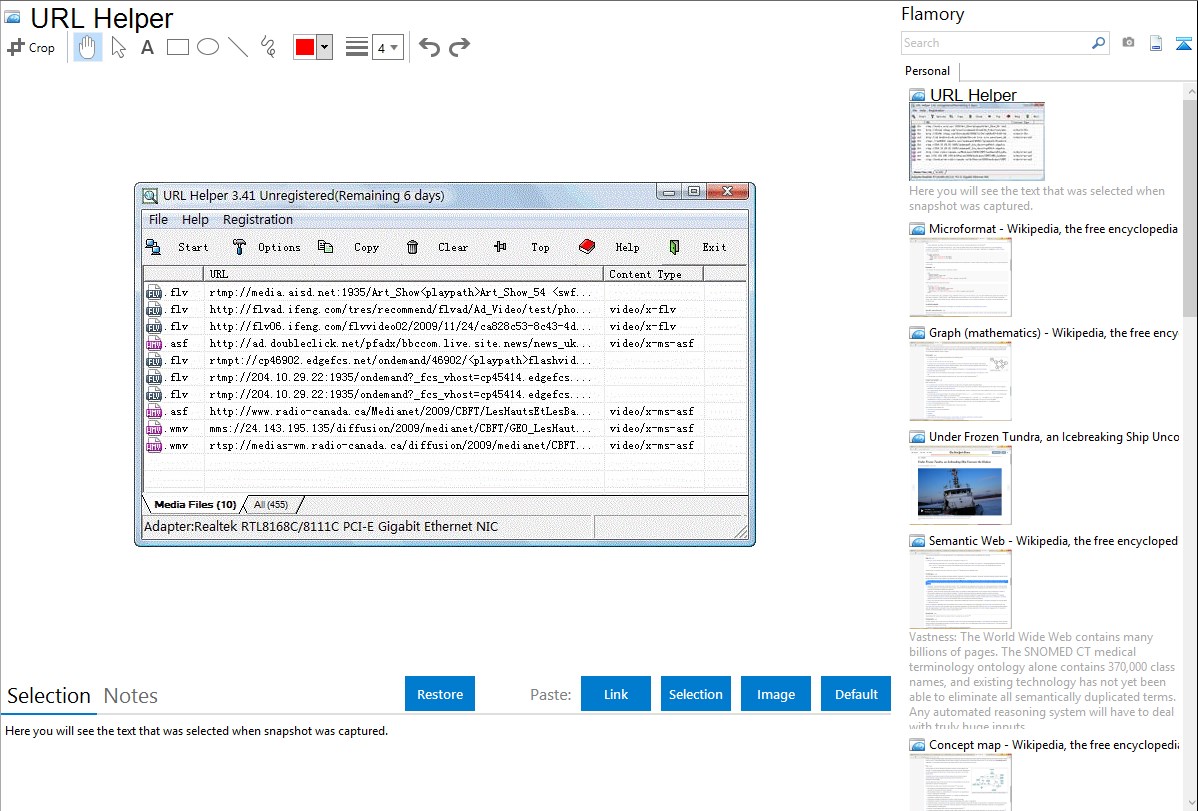Open the Registration menu
Image resolution: width=1198 pixels, height=811 pixels.
point(257,219)
